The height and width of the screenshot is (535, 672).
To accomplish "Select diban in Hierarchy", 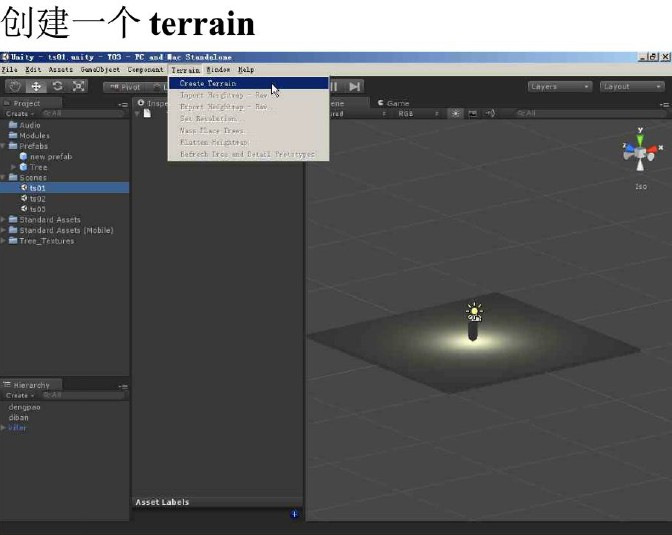I will (x=18, y=418).
